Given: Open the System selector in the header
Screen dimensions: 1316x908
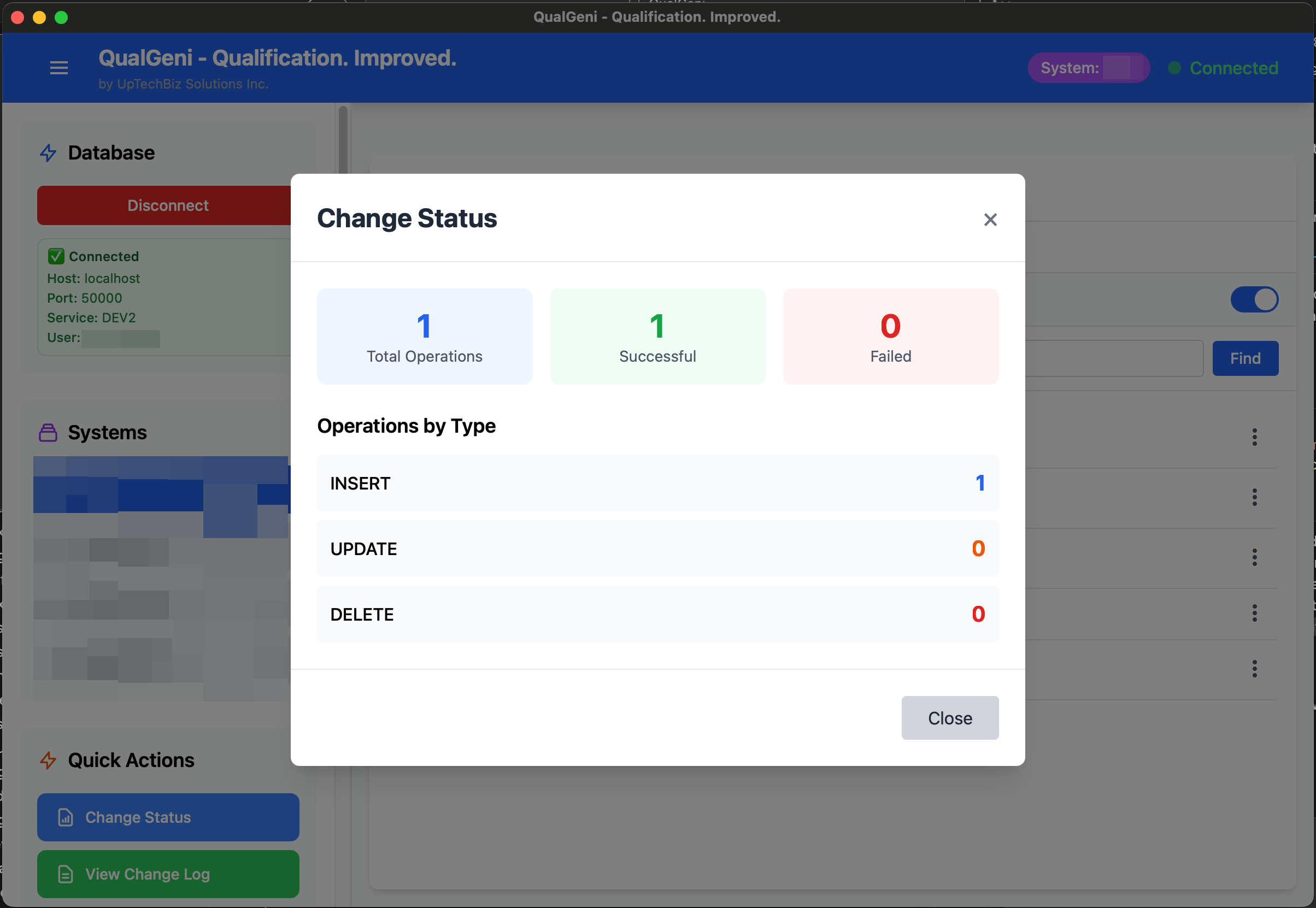Looking at the screenshot, I should coord(1089,68).
